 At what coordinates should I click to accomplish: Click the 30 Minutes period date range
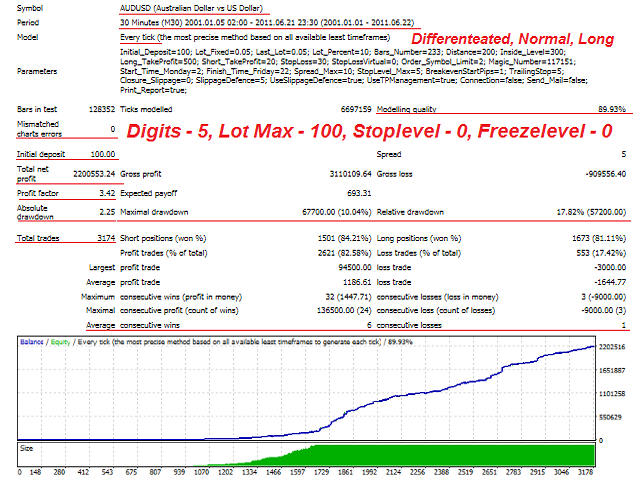267,22
